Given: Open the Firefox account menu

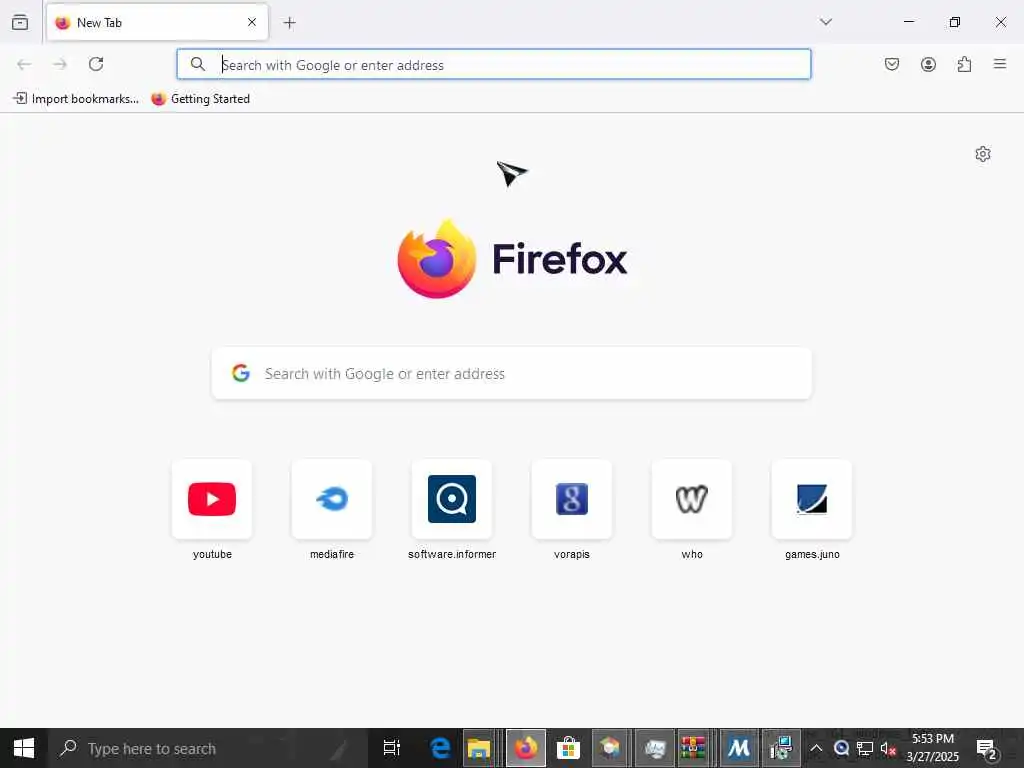Looking at the screenshot, I should click(x=928, y=64).
